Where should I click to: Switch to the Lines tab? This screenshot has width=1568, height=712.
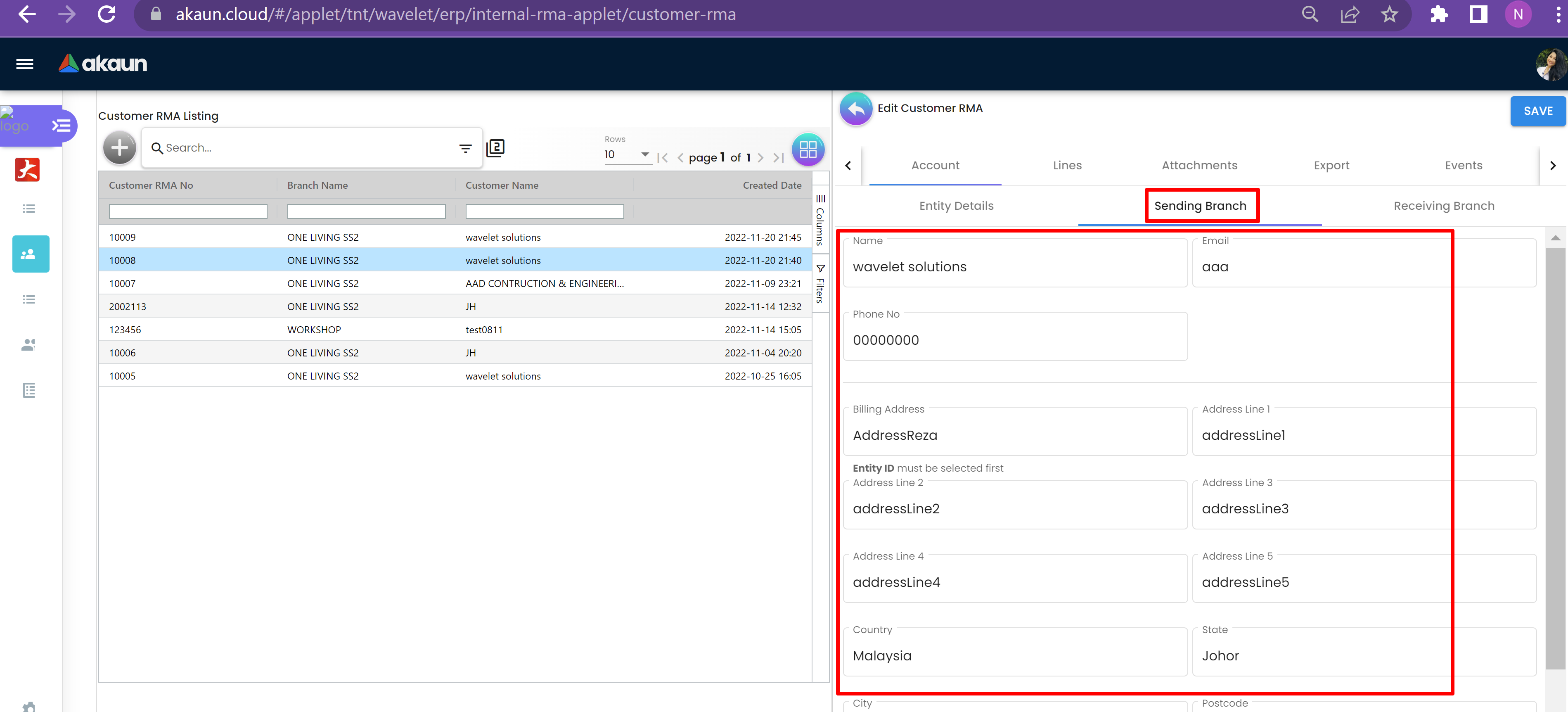(1067, 166)
